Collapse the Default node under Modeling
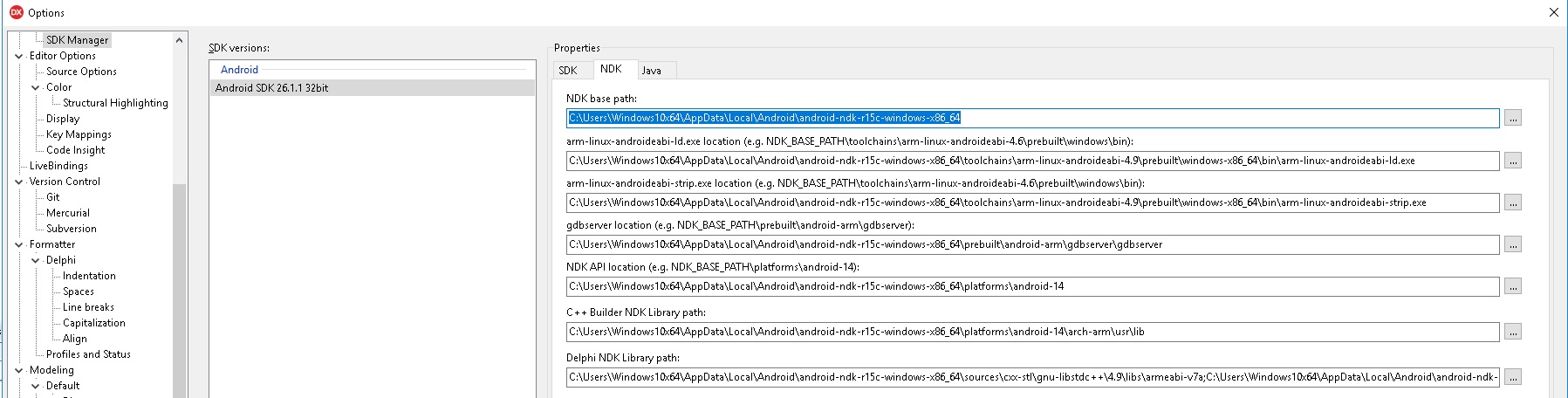This screenshot has width=1568, height=398. point(36,386)
